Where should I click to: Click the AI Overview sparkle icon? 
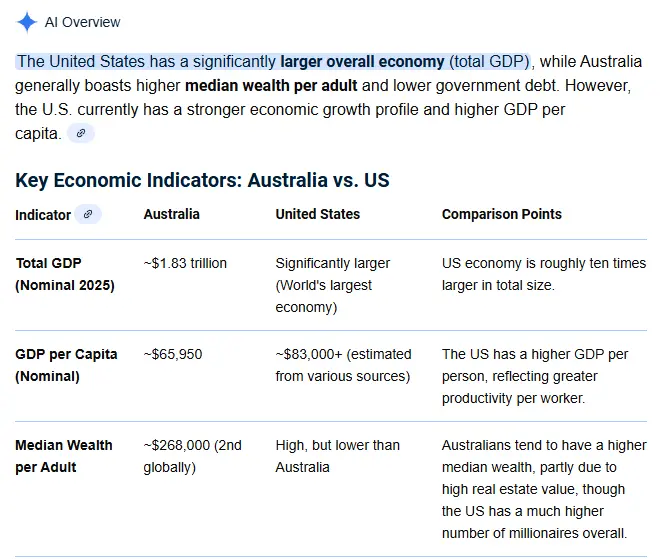(x=27, y=22)
